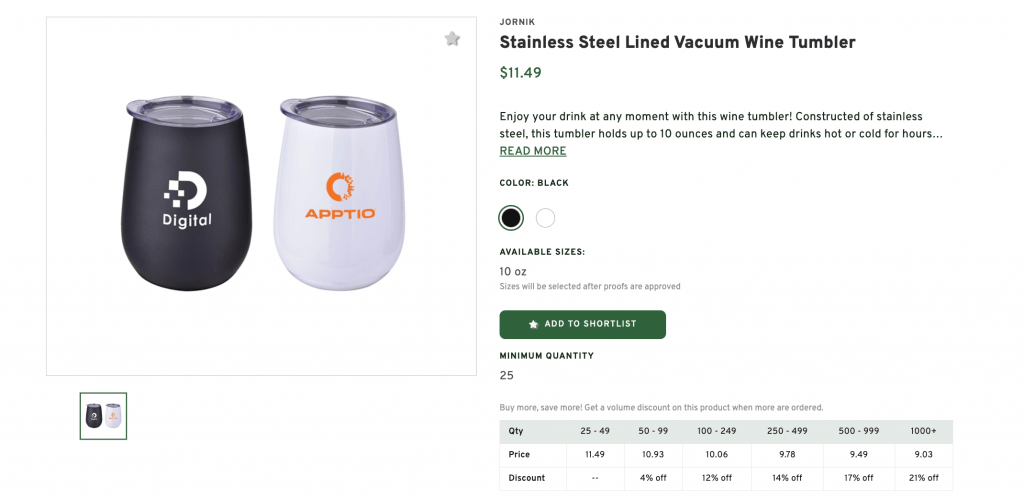Click the orange Apptio logo on white tumbler
Image resolution: width=1024 pixels, height=499 pixels.
pos(340,196)
